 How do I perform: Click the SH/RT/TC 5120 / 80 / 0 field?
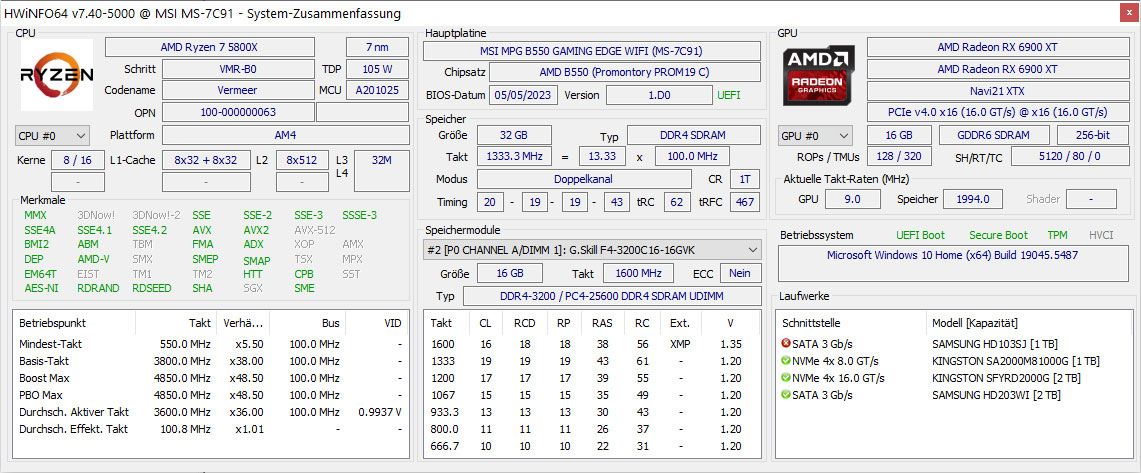(1069, 156)
